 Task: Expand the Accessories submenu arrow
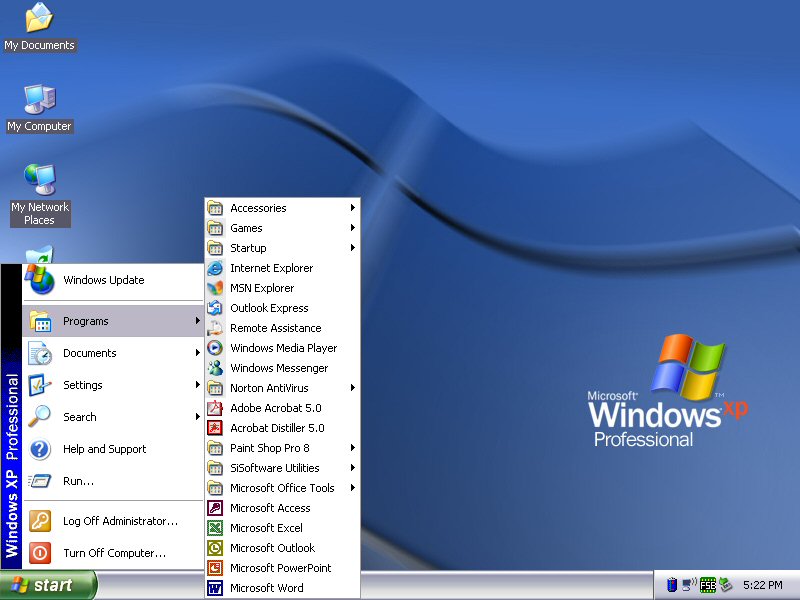(353, 208)
